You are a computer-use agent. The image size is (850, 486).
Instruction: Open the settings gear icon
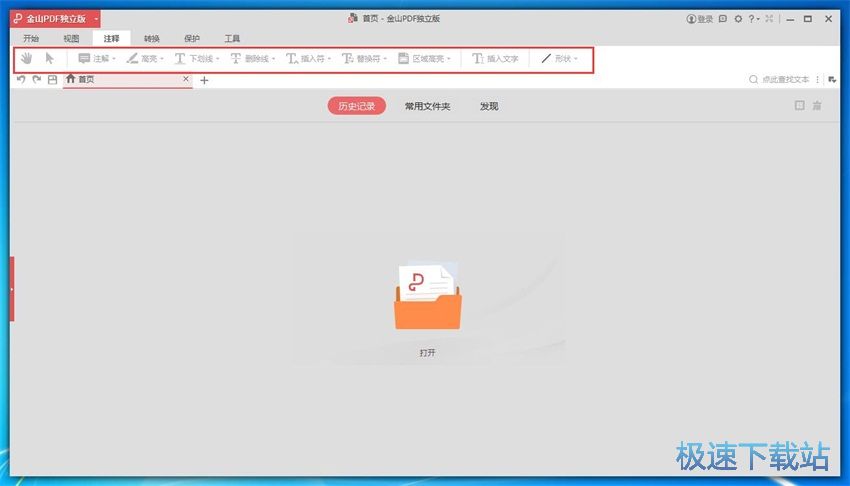click(x=738, y=19)
